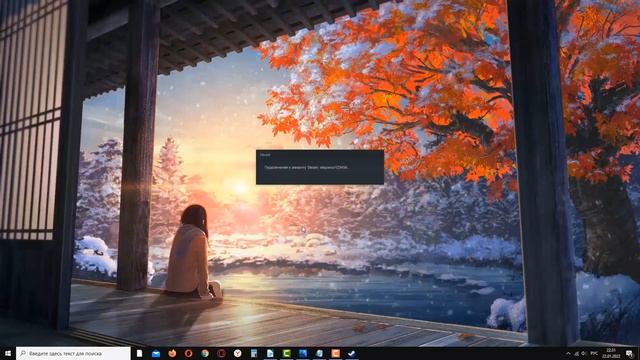The height and width of the screenshot is (360, 640).
Task: Focus the taskbar search box
Action: pos(73,353)
